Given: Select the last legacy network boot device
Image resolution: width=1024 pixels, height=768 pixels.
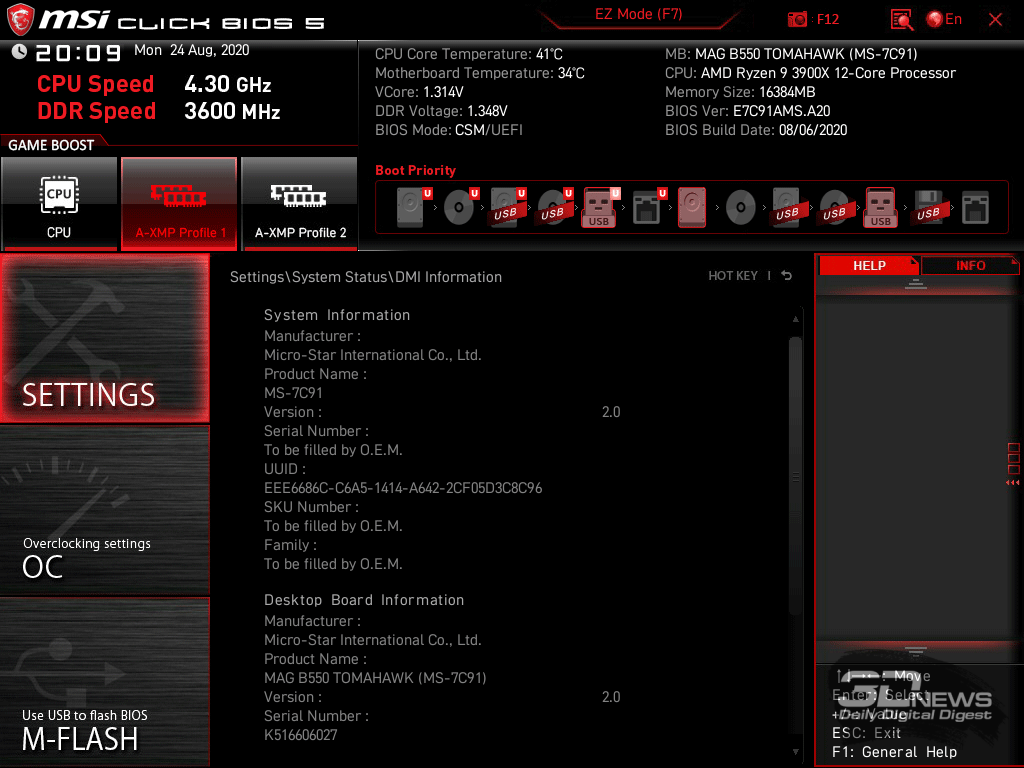Looking at the screenshot, I should pyautogui.click(x=975, y=207).
